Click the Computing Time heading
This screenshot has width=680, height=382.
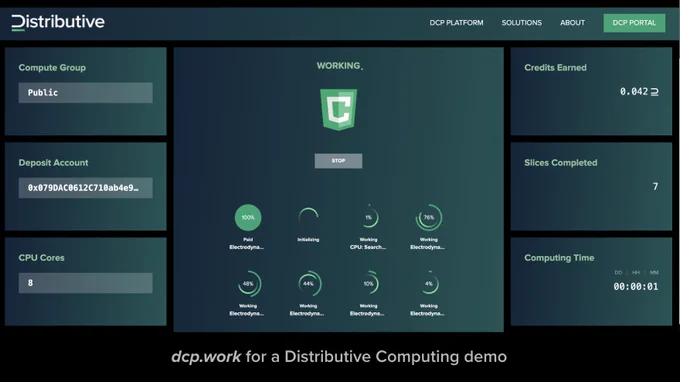pyautogui.click(x=559, y=258)
